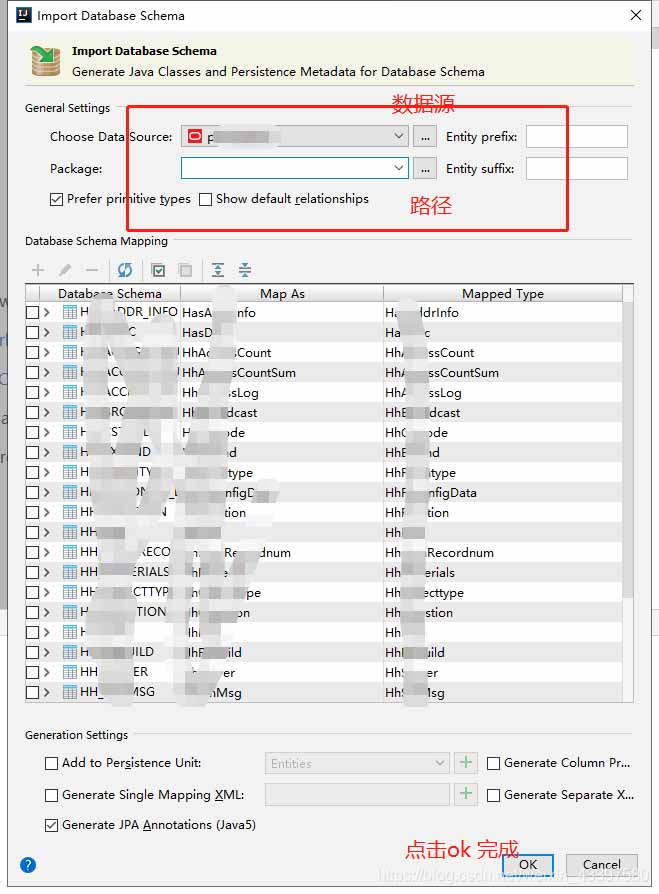Click the blue help question mark icon
The image size is (659, 894).
[28, 865]
